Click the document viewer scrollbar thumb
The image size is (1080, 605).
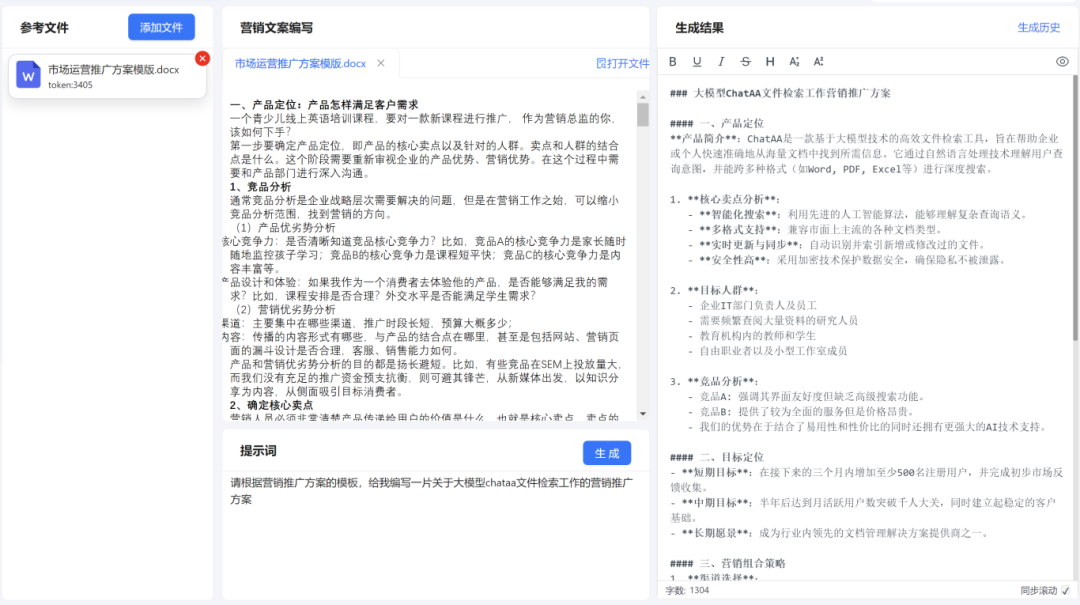tap(643, 114)
